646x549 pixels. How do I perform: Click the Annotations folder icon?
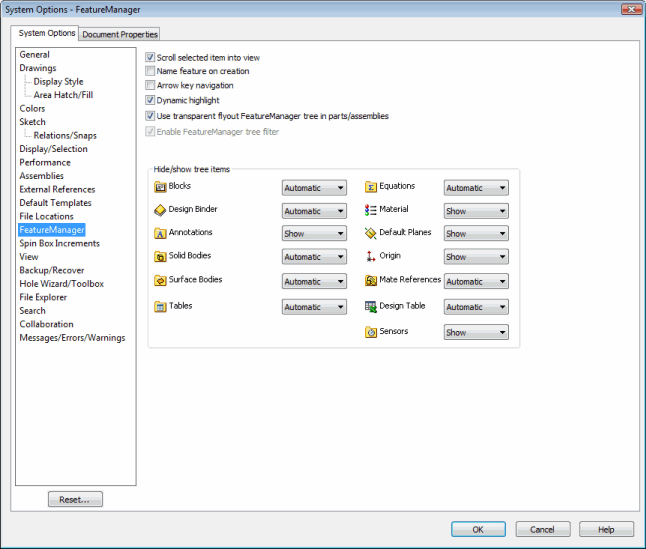(160, 234)
